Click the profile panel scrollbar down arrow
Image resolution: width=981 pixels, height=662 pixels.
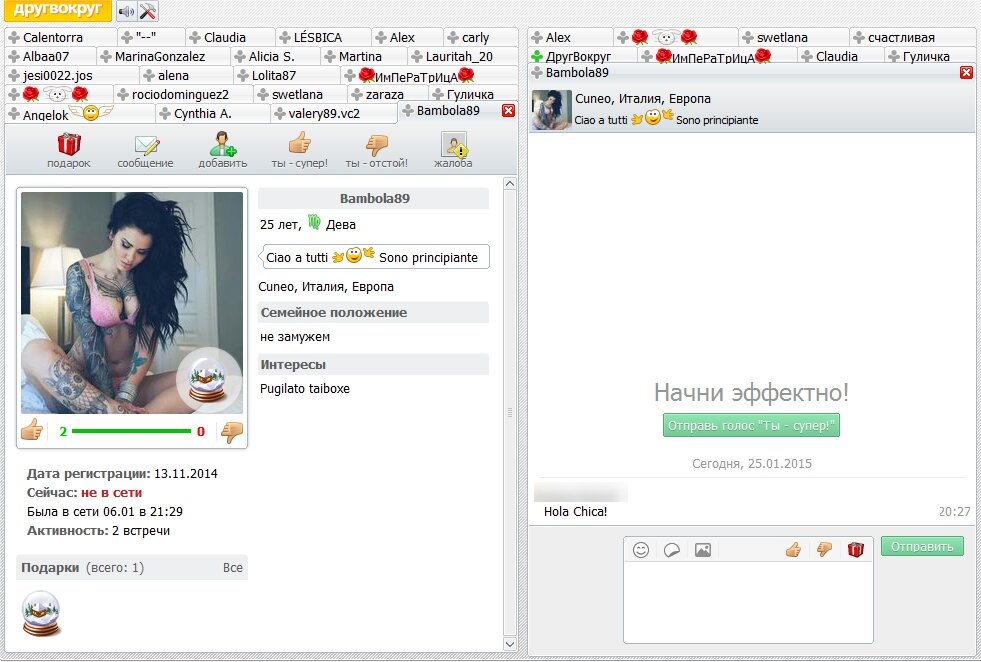[509, 643]
